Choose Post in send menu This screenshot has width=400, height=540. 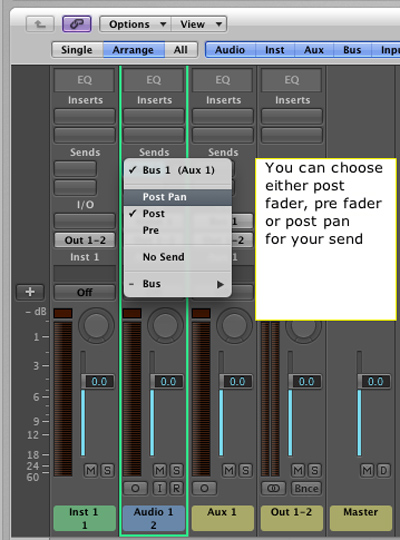pos(178,214)
